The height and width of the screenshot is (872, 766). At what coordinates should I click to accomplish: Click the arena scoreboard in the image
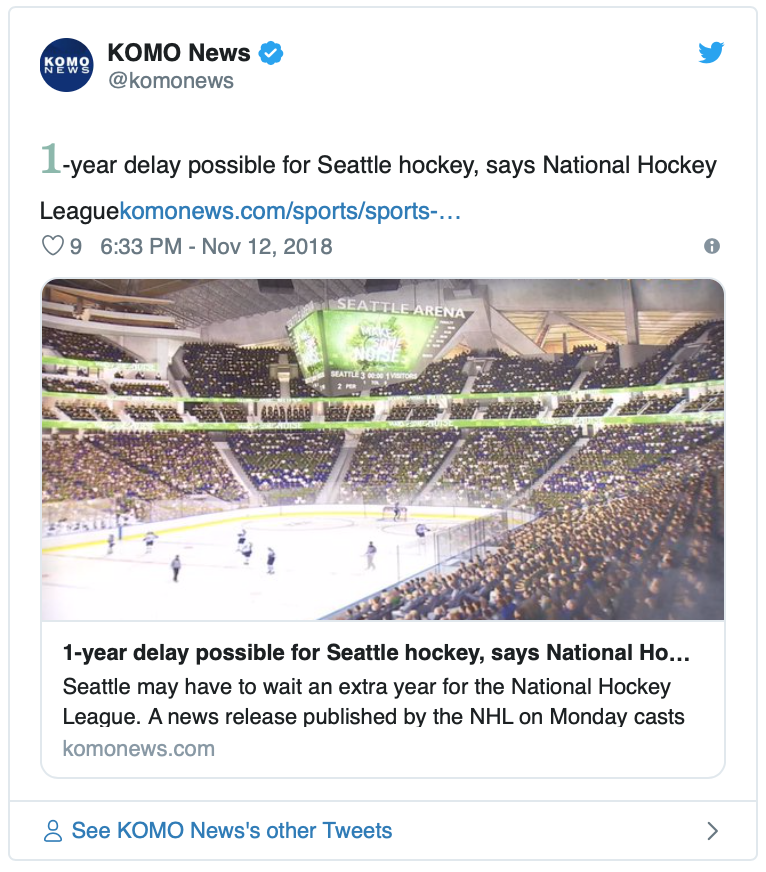359,350
